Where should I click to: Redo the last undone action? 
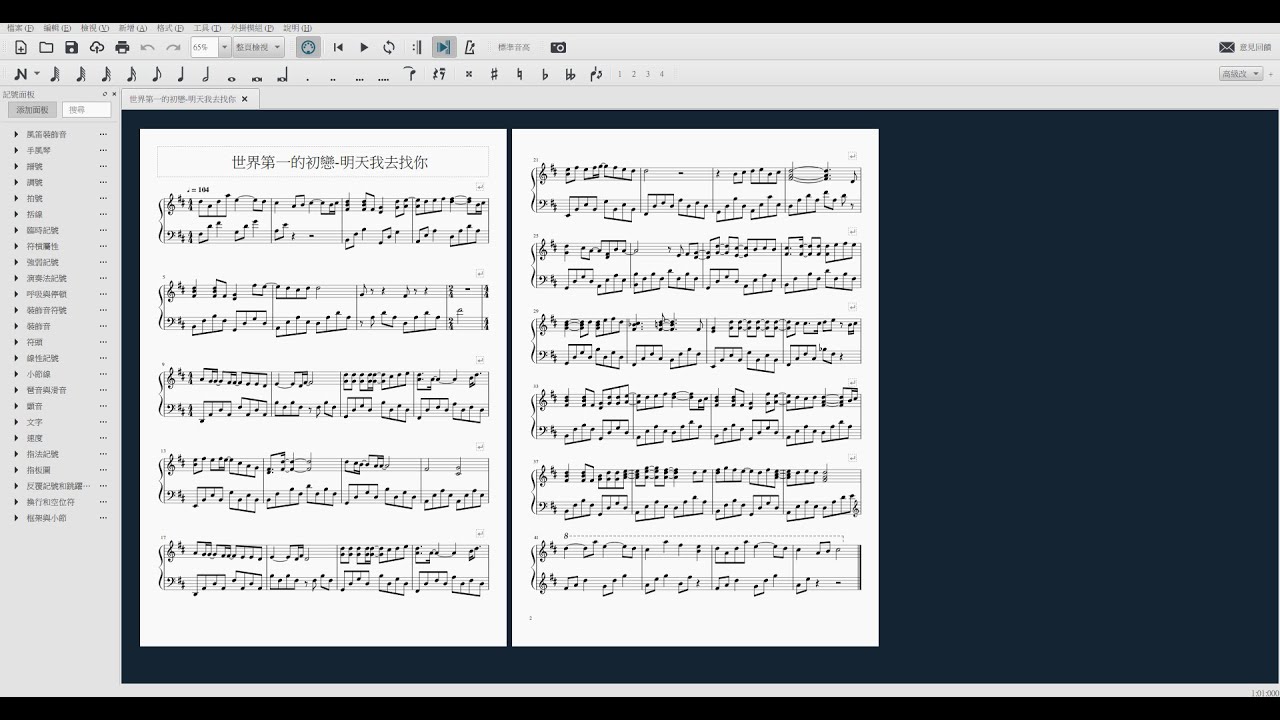[x=173, y=47]
